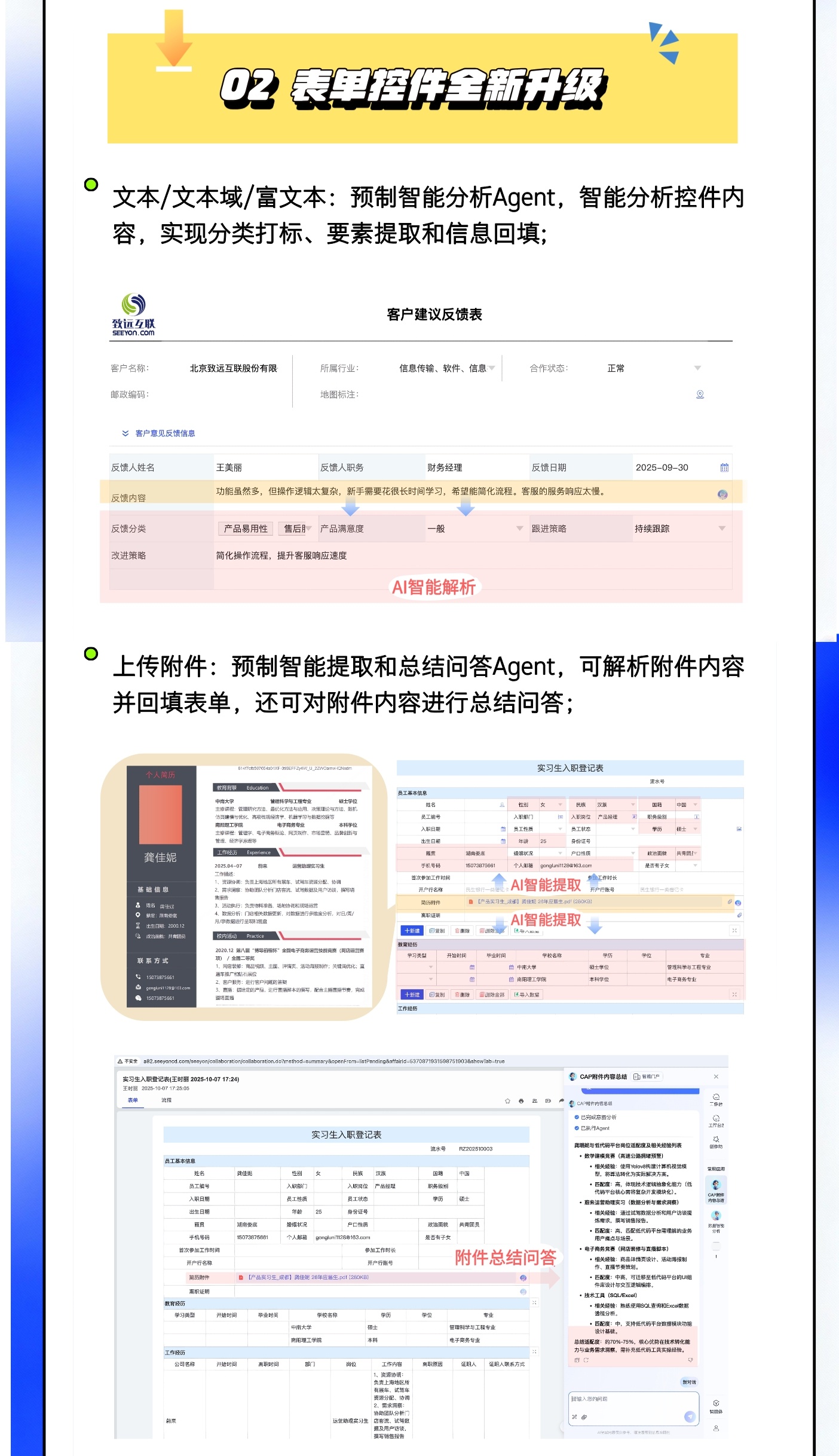The height and width of the screenshot is (1456, 839).
Task: Switch to the 表单 tab
Action: click(x=133, y=1100)
